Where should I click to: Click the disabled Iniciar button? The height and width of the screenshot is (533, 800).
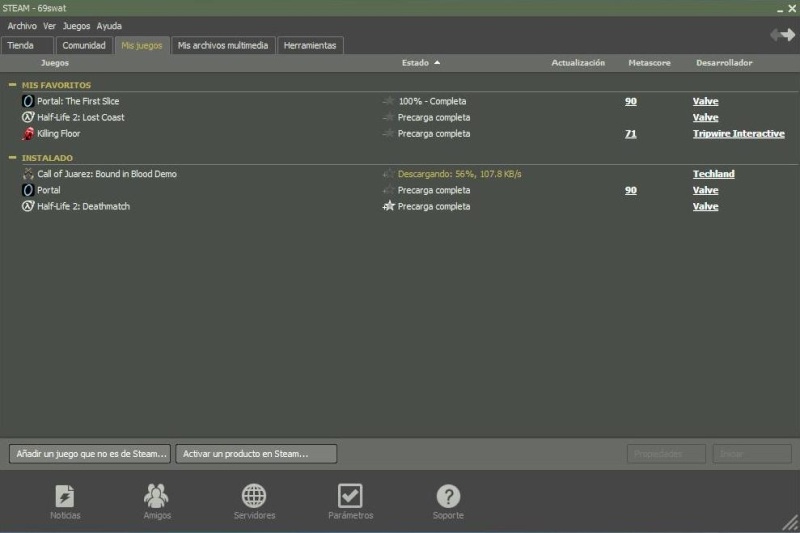[752, 453]
